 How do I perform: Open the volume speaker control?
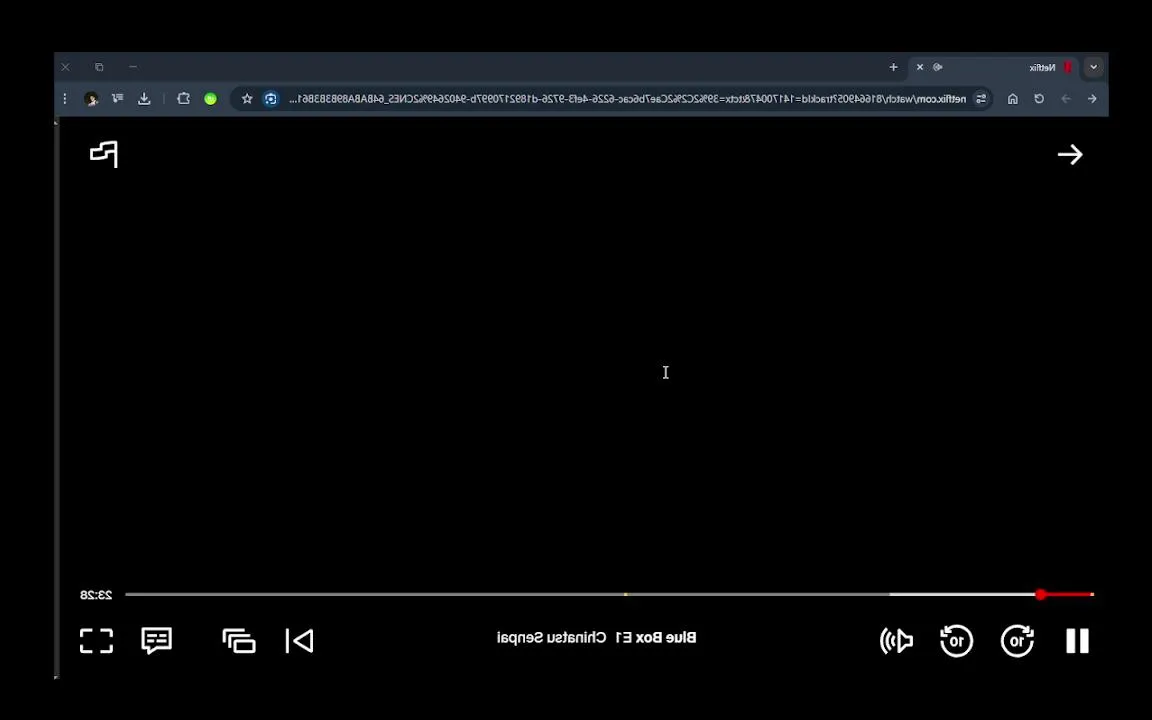point(896,641)
